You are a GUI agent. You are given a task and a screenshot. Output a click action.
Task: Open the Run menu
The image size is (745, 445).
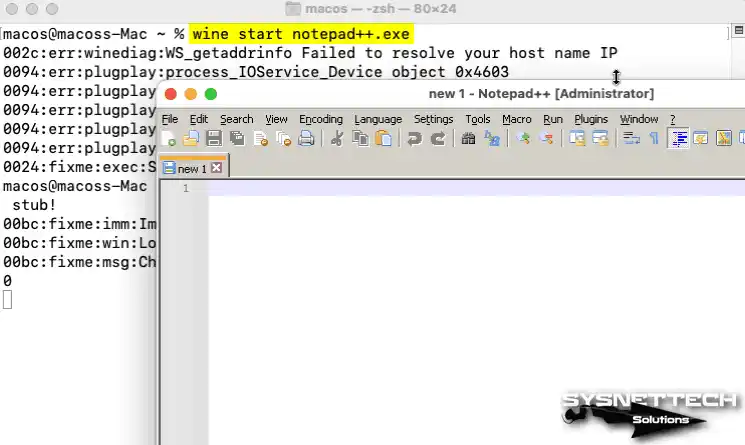click(x=553, y=119)
